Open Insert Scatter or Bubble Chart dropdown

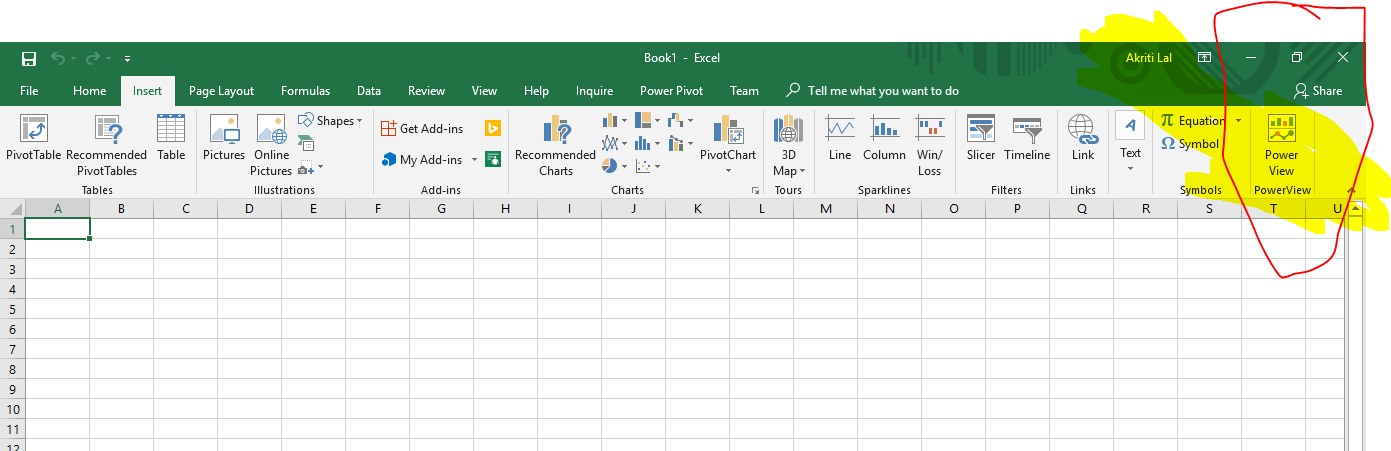(x=648, y=167)
